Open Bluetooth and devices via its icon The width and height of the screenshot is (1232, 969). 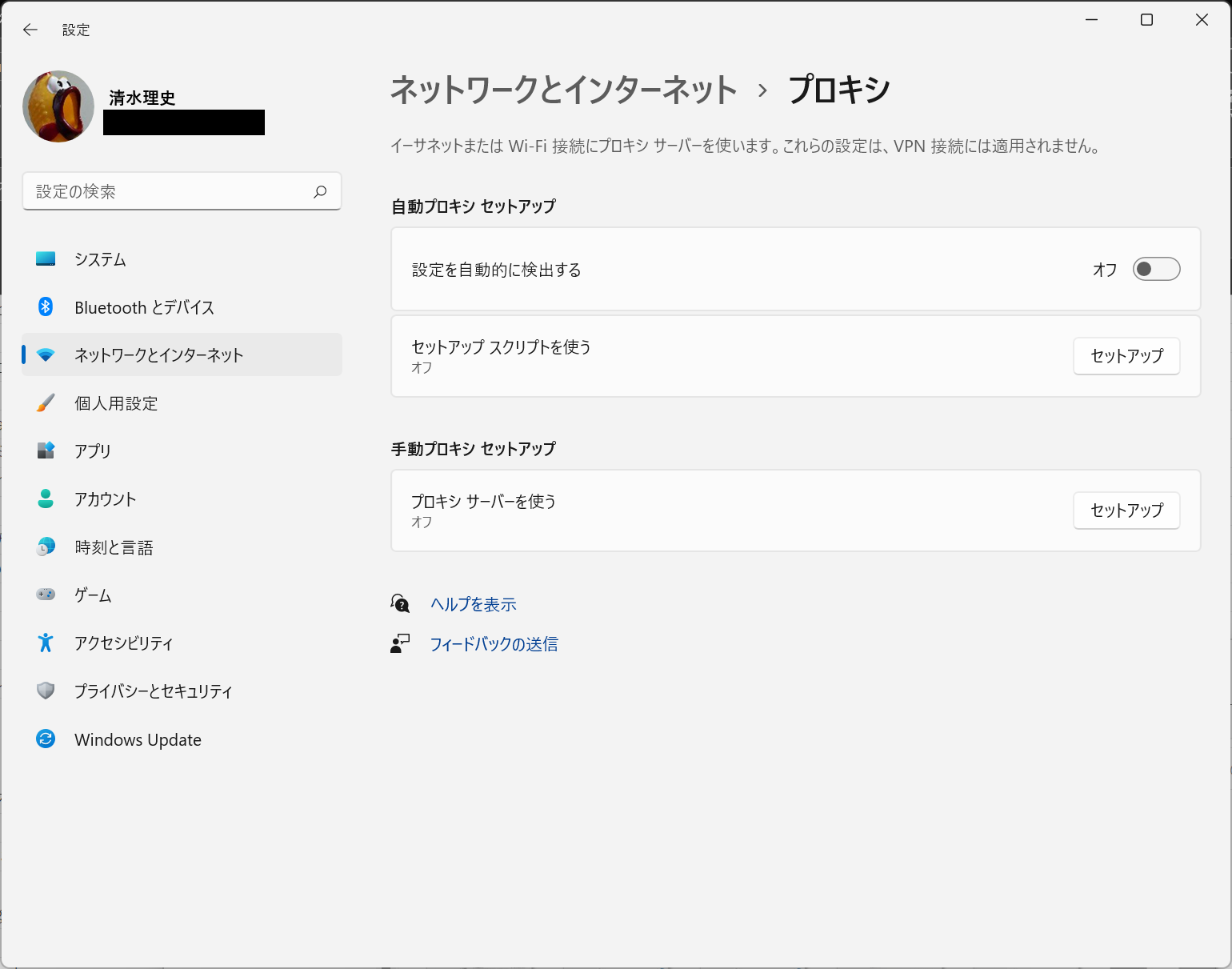pyautogui.click(x=46, y=307)
